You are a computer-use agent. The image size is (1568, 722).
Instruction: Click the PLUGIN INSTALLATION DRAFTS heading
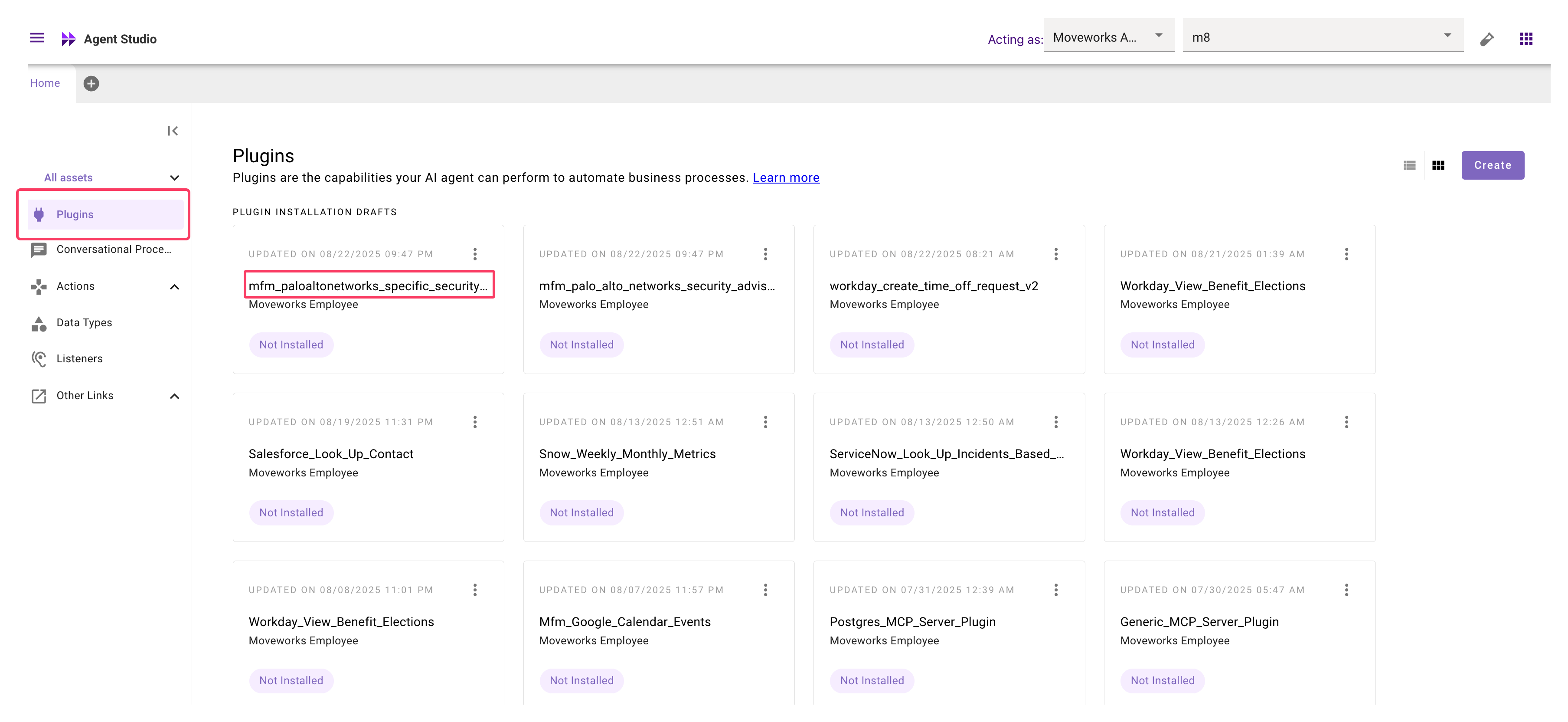pyautogui.click(x=314, y=212)
